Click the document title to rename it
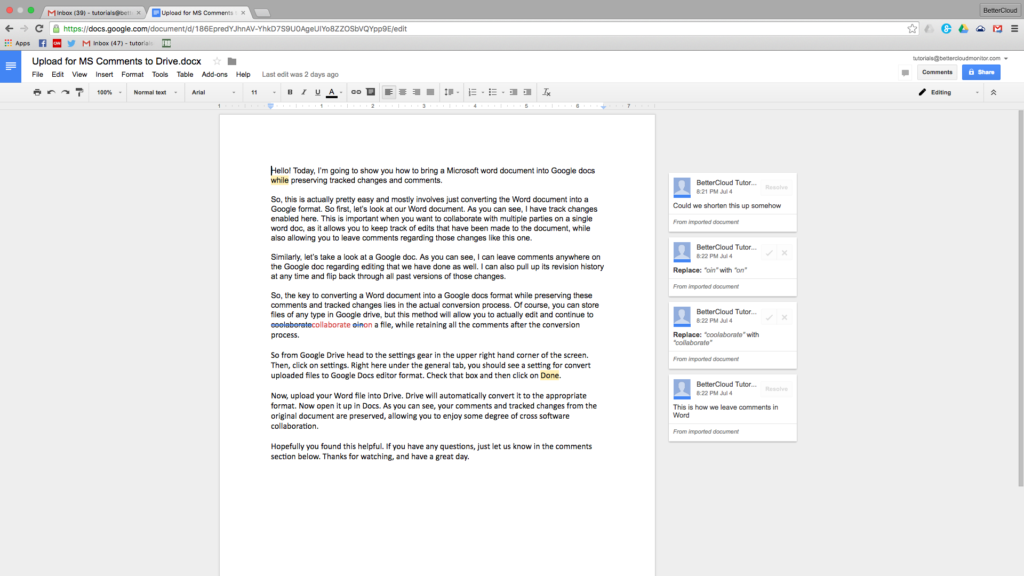The height and width of the screenshot is (576, 1024). click(116, 61)
